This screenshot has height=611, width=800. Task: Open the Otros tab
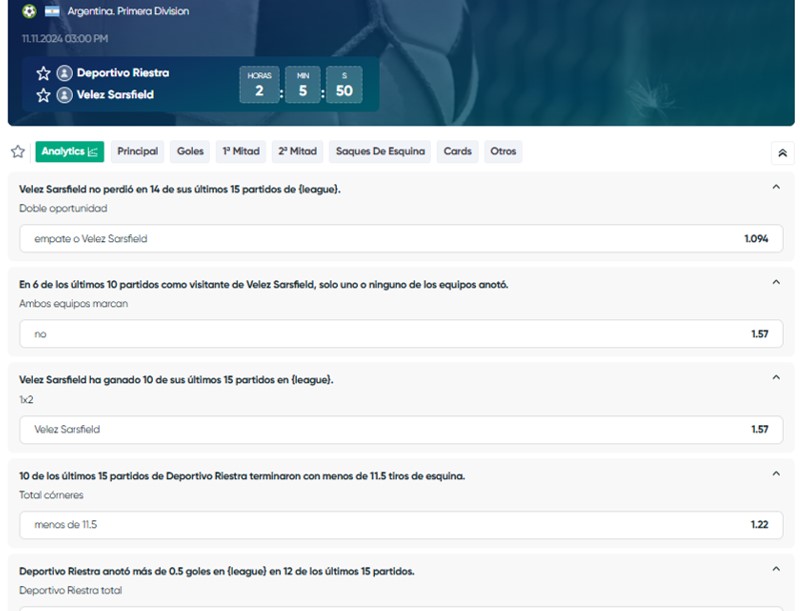coord(503,151)
